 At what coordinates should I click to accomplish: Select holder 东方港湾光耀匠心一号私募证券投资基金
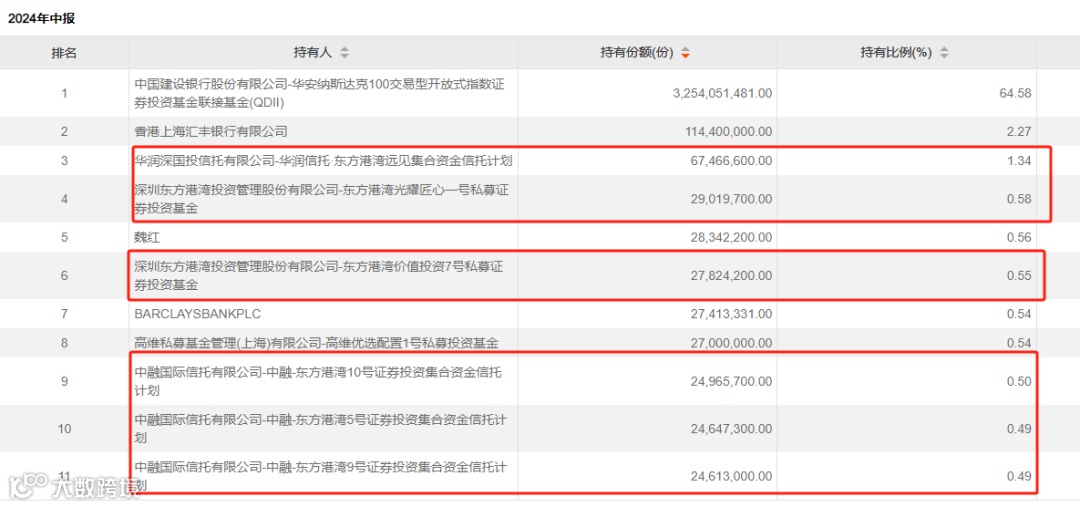point(321,199)
